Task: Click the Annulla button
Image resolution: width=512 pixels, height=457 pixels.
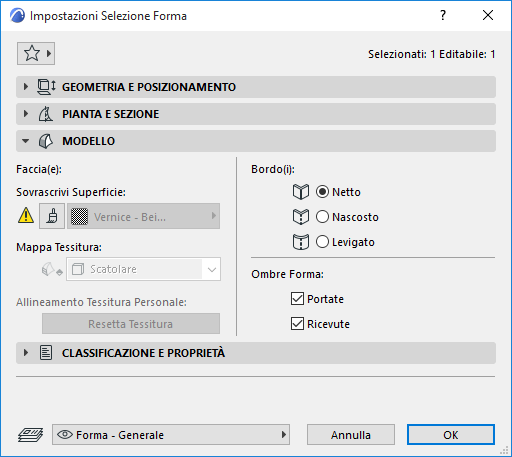Action: click(x=351, y=435)
